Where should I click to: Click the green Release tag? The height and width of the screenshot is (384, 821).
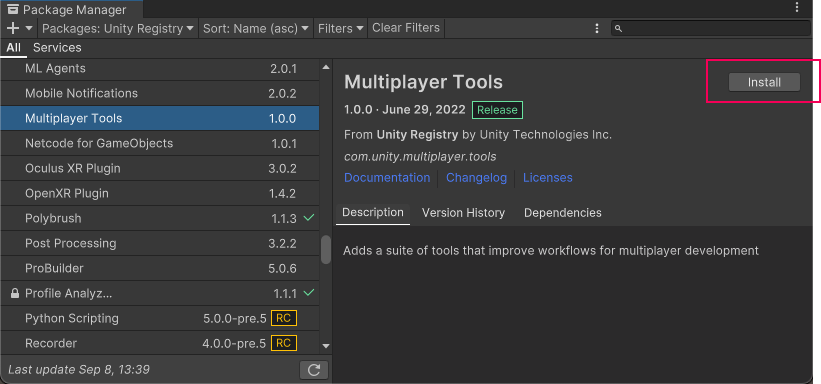[x=497, y=110]
